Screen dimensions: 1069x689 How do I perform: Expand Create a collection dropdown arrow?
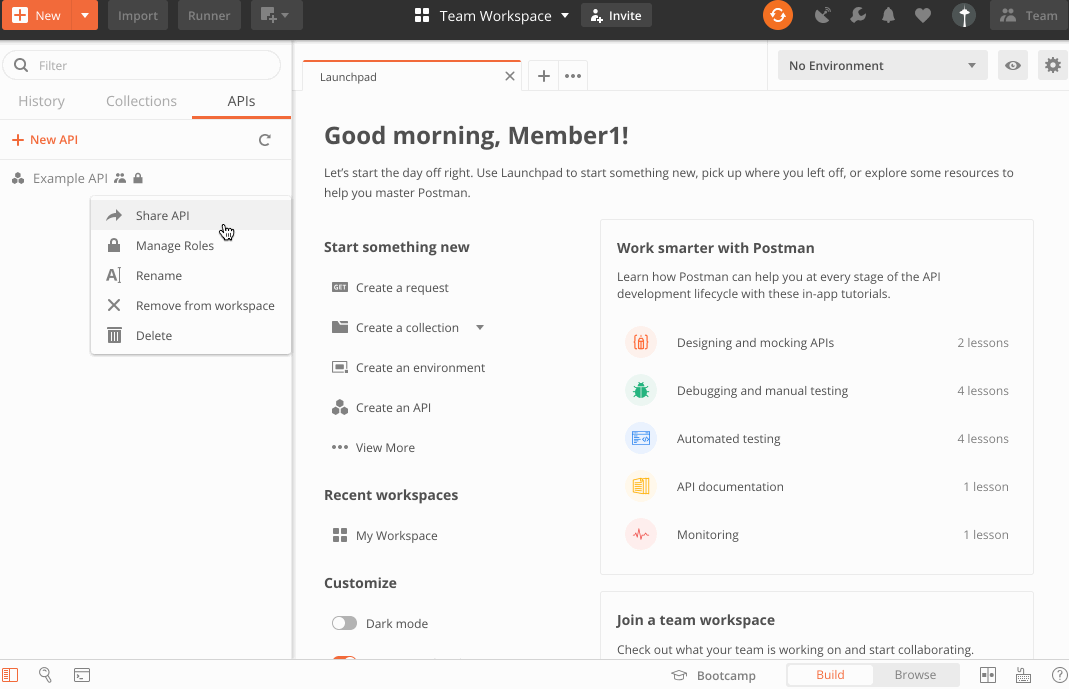480,328
